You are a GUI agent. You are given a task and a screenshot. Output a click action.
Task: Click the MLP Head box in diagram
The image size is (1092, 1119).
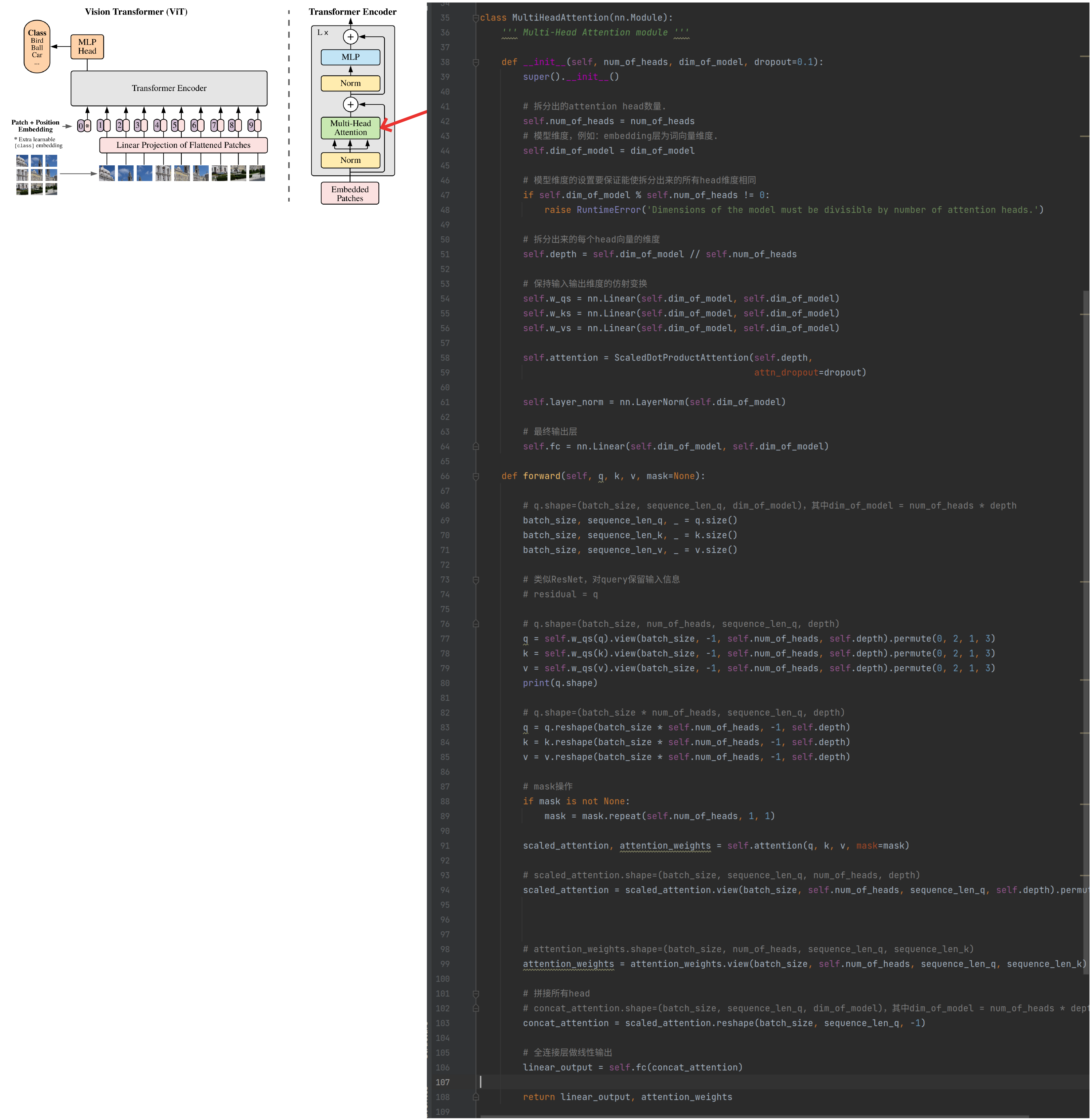pyautogui.click(x=87, y=46)
